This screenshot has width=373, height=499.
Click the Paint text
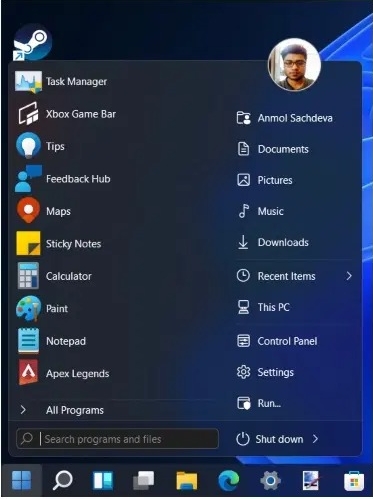pos(57,308)
